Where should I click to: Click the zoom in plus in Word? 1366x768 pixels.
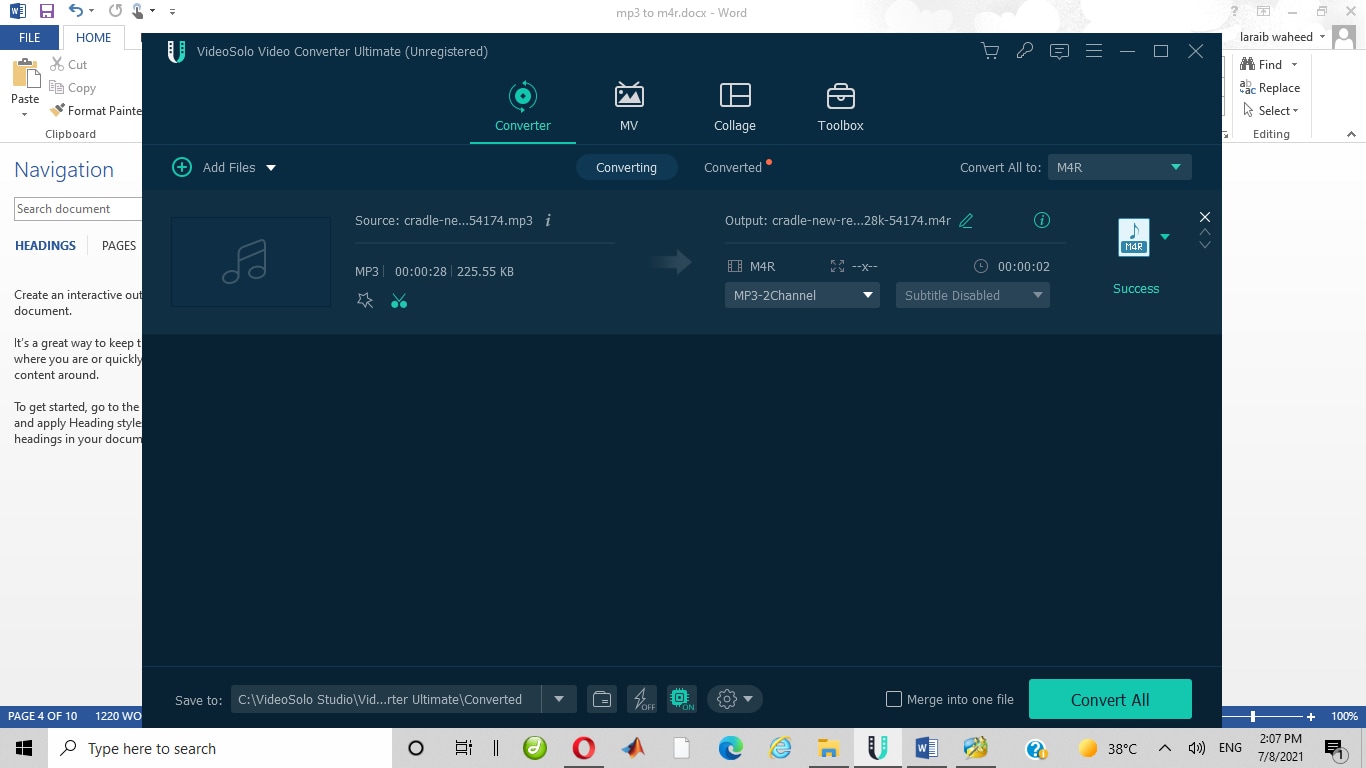coord(1311,716)
